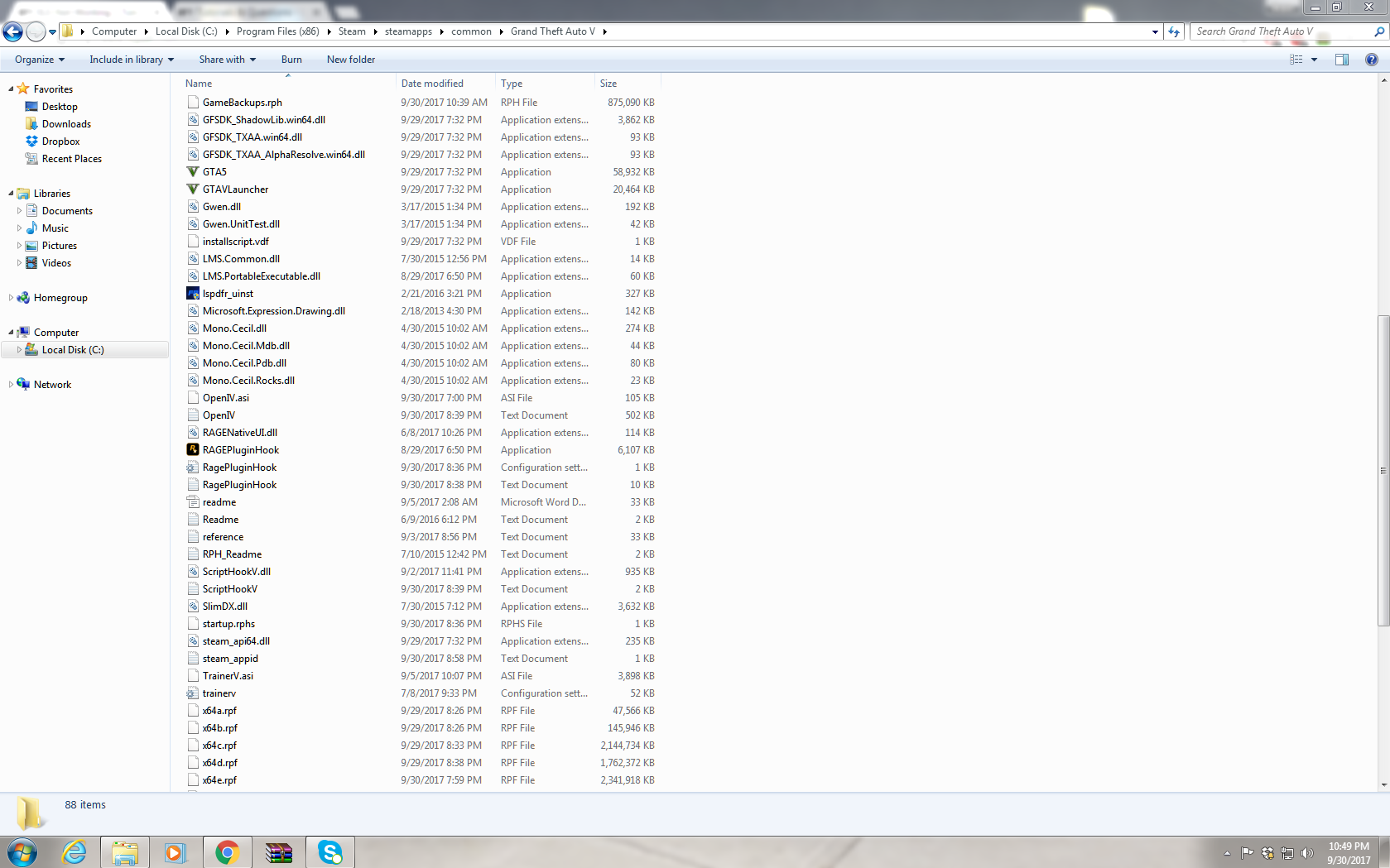
Task: Open Windows Media Player from taskbar
Action: click(x=175, y=852)
